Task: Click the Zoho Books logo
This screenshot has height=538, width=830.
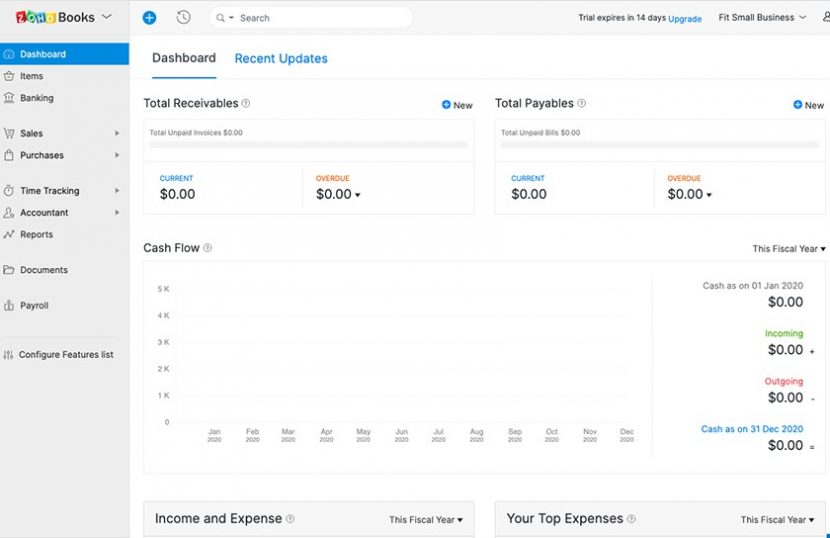Action: tap(55, 17)
